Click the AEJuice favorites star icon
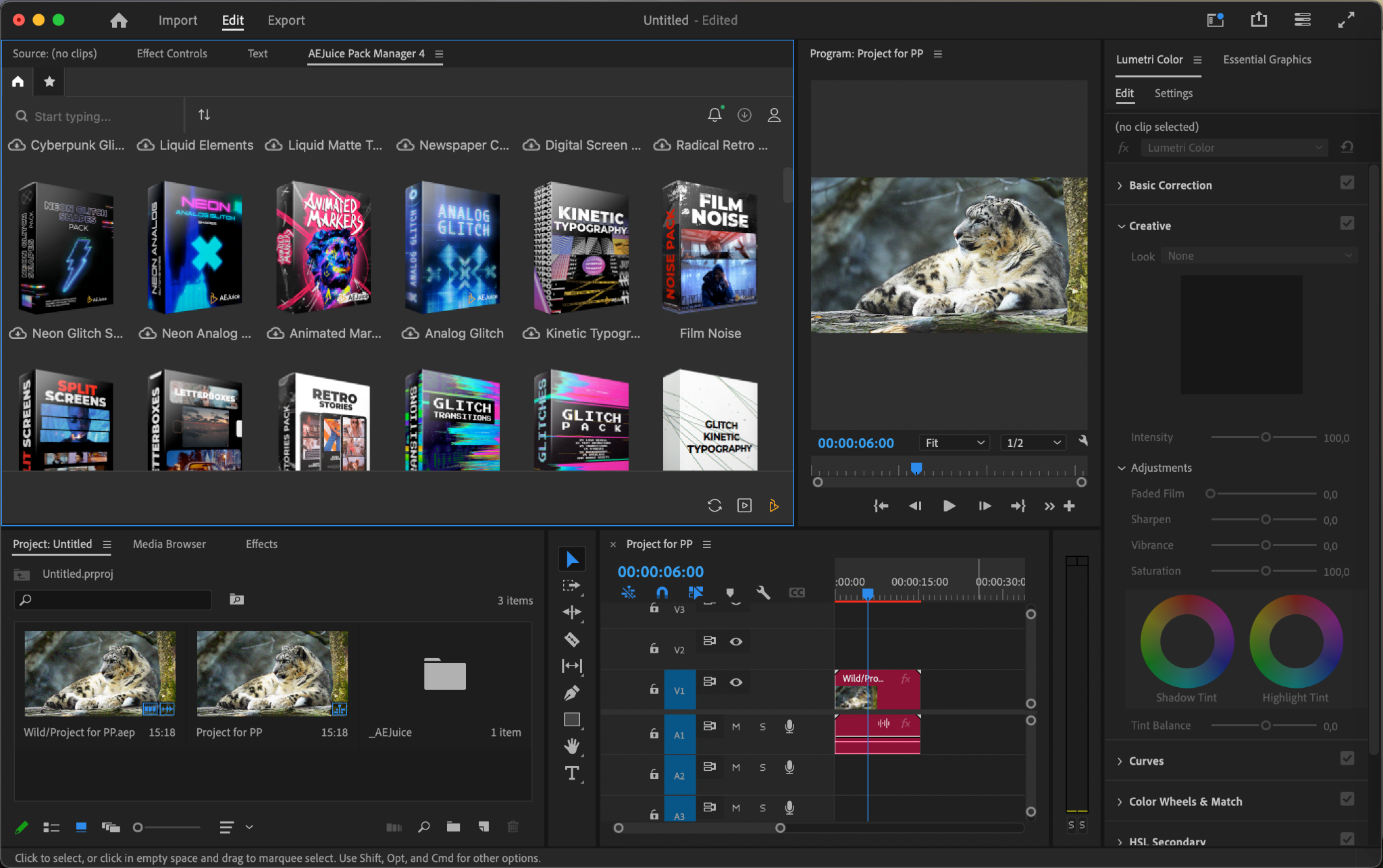Image resolution: width=1383 pixels, height=868 pixels. (x=49, y=82)
